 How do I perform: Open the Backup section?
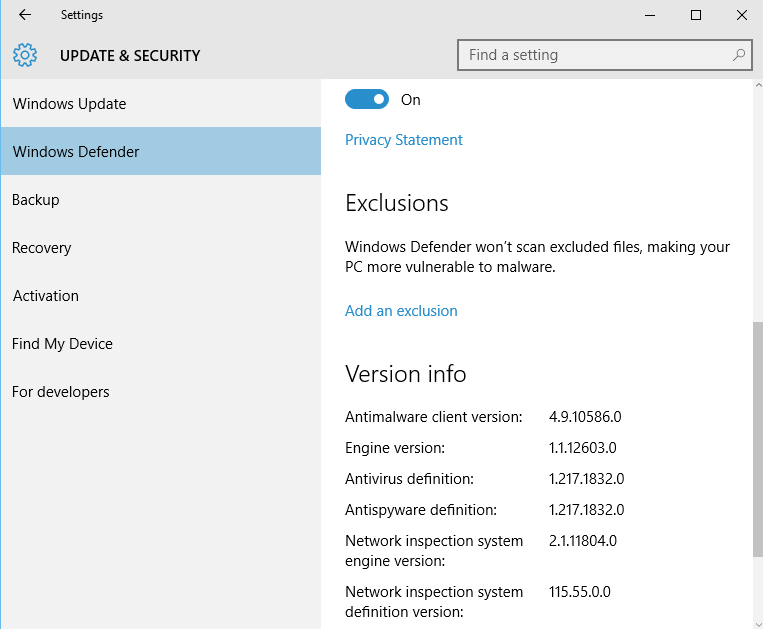tap(161, 199)
